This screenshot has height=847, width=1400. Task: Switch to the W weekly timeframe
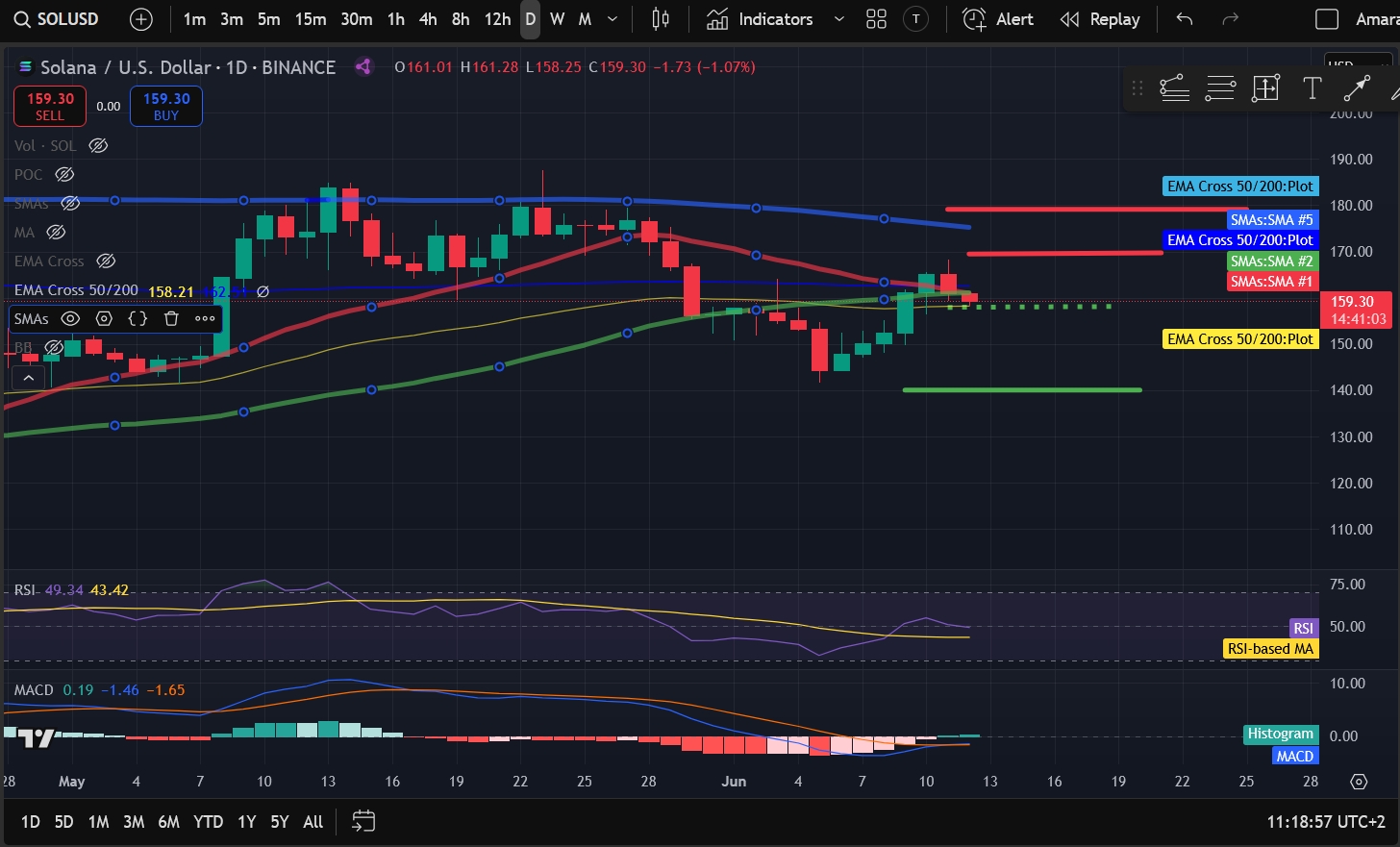557,19
